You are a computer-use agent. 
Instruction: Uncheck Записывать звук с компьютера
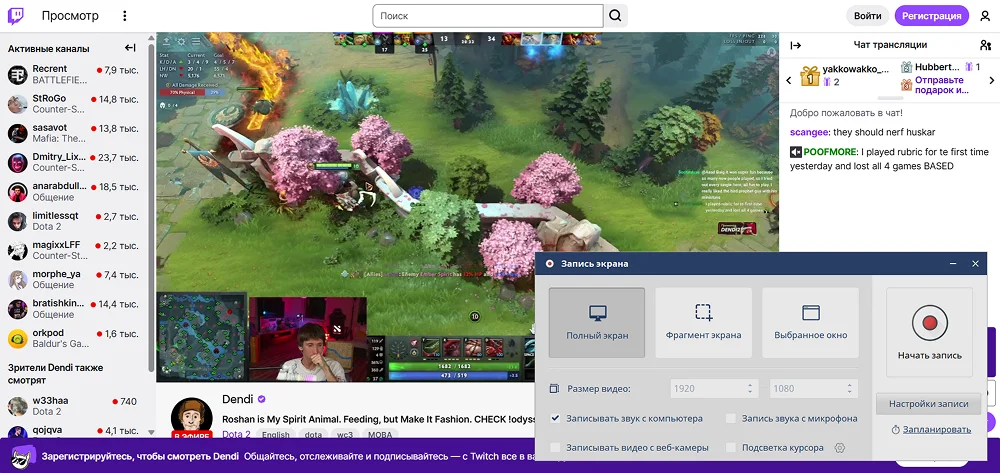[x=556, y=418]
